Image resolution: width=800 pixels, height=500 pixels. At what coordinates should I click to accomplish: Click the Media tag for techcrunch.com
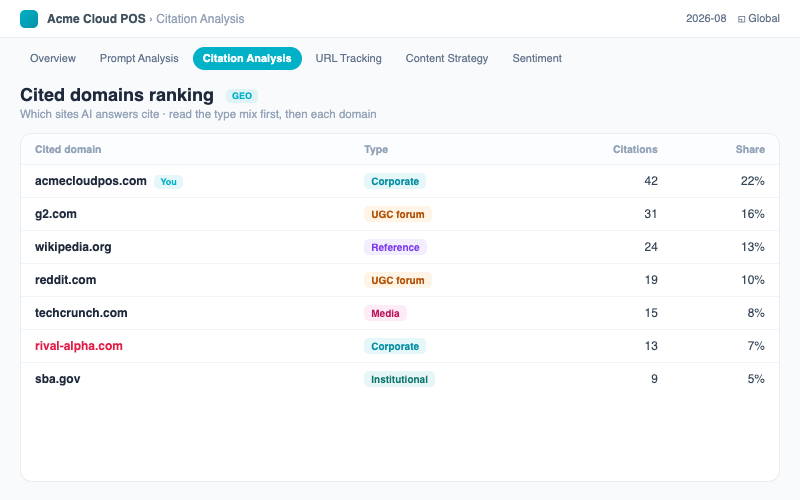tap(385, 313)
